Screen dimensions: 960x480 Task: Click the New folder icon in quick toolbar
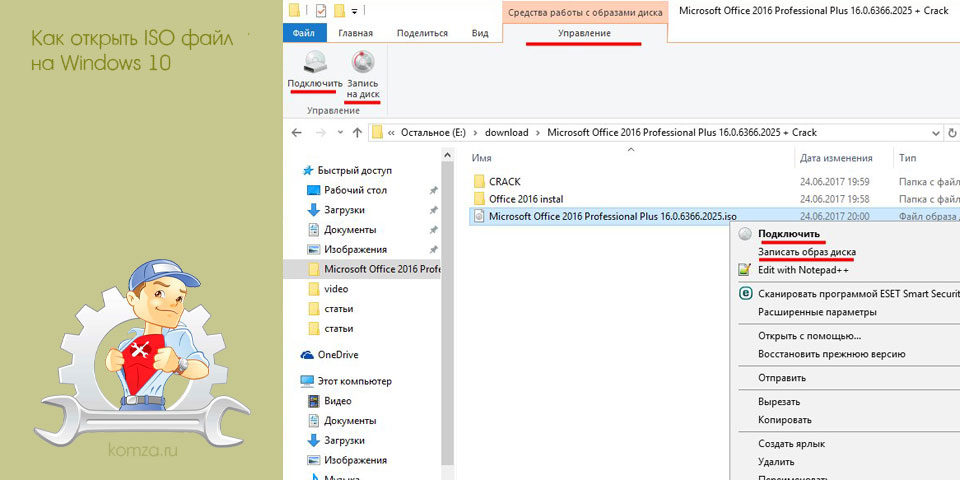click(x=340, y=10)
